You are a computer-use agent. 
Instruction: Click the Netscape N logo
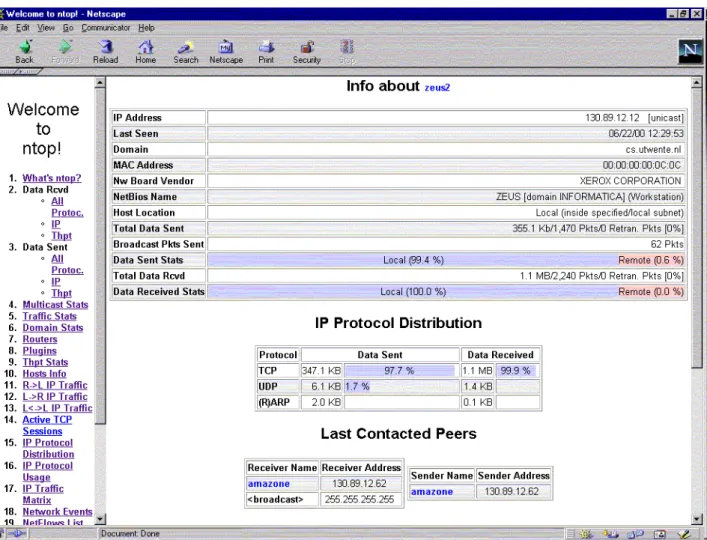coord(690,51)
